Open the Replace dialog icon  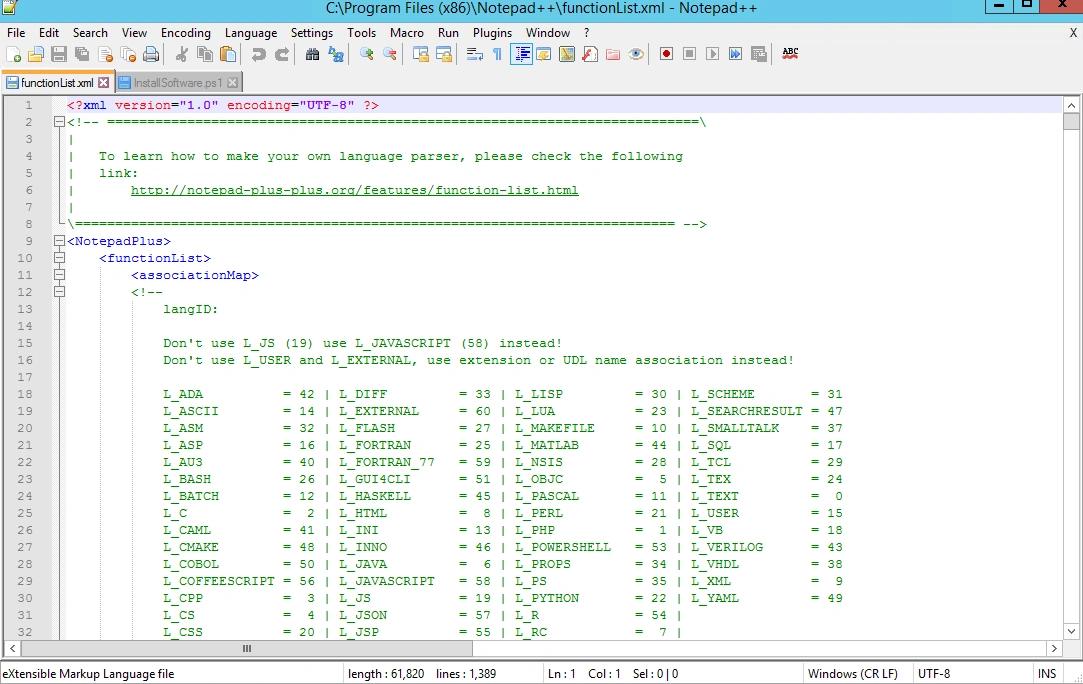(x=336, y=55)
